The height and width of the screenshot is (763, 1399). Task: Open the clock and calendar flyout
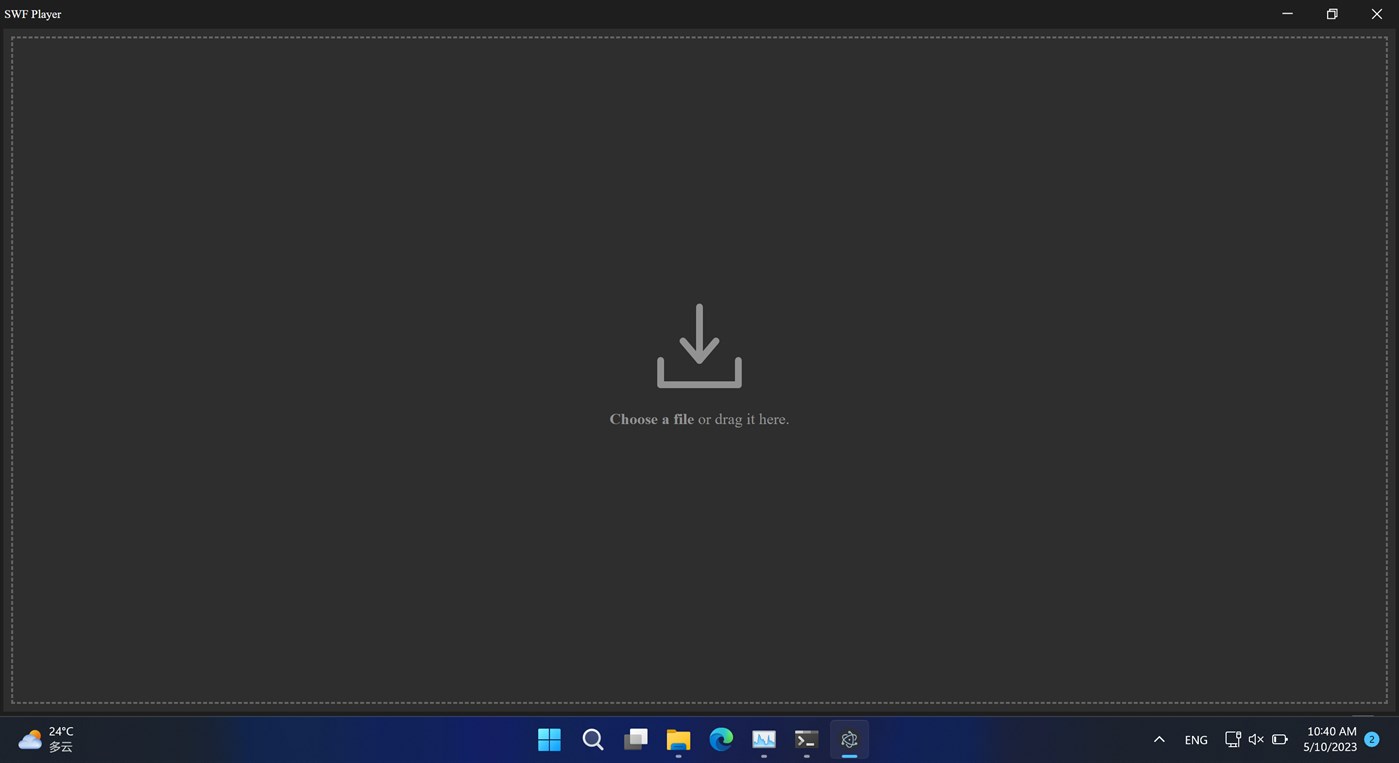(1328, 739)
